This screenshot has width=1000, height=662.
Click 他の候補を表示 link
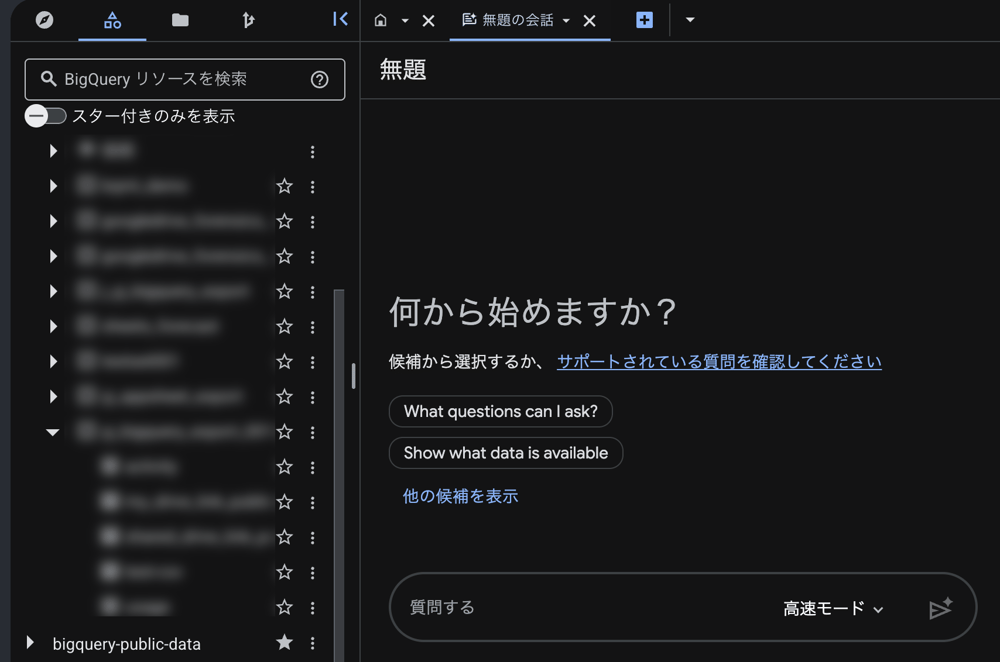460,496
